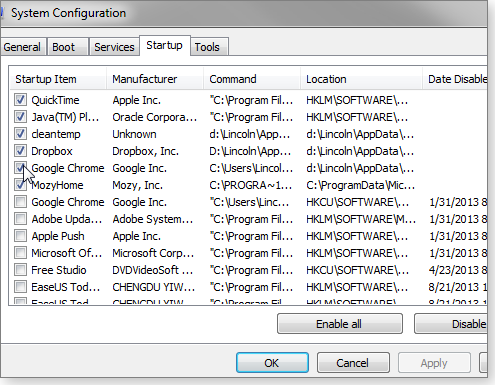Check the Apple Push startup item
The width and height of the screenshot is (495, 385).
20,236
